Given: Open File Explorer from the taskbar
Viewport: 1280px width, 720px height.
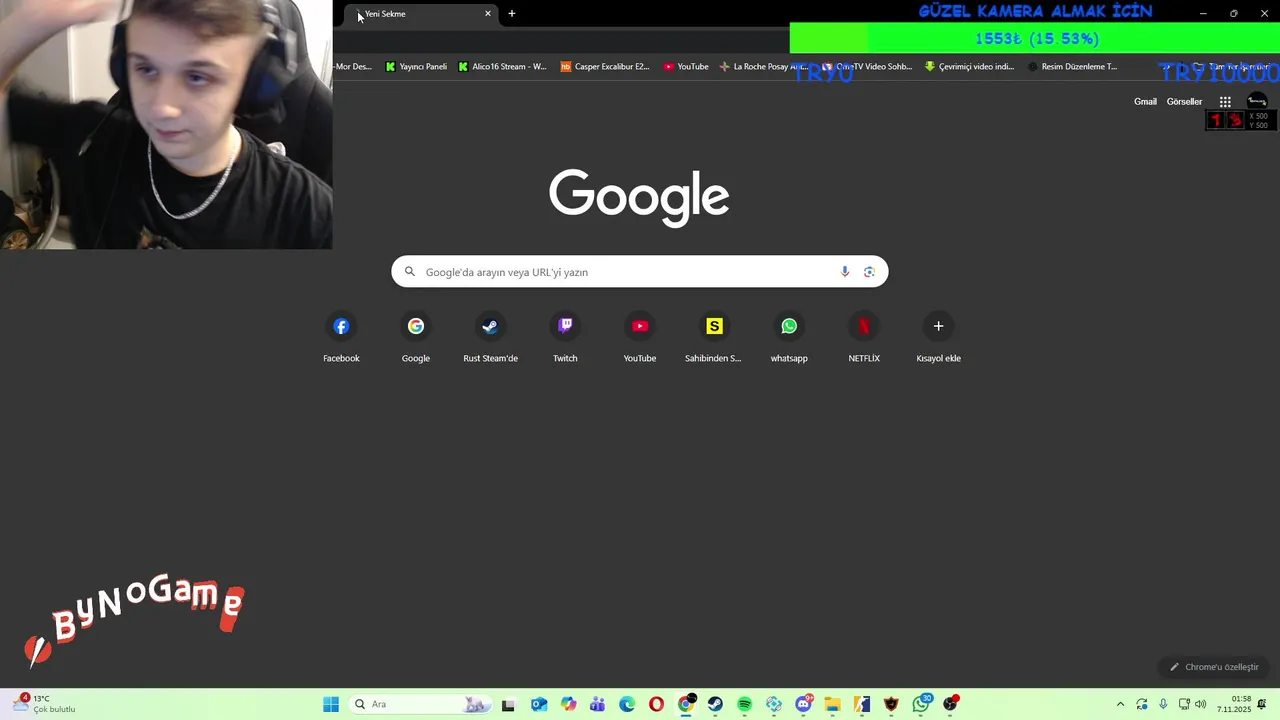Looking at the screenshot, I should [x=832, y=705].
